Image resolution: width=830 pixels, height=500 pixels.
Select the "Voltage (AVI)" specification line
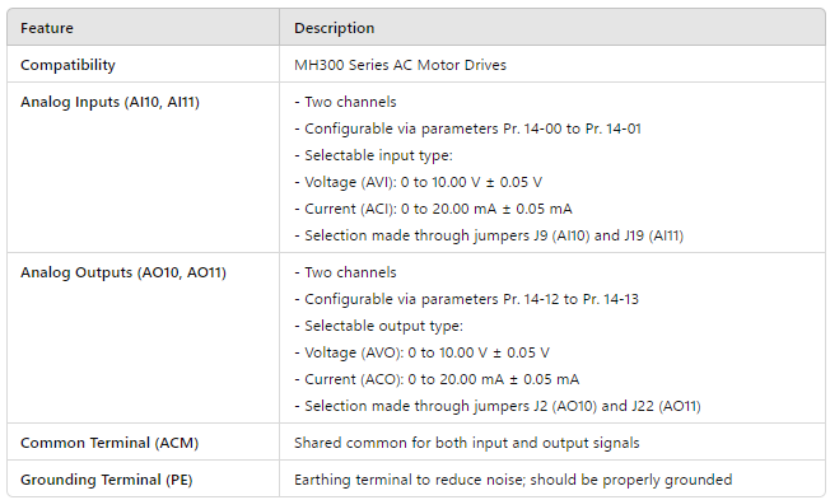(421, 182)
